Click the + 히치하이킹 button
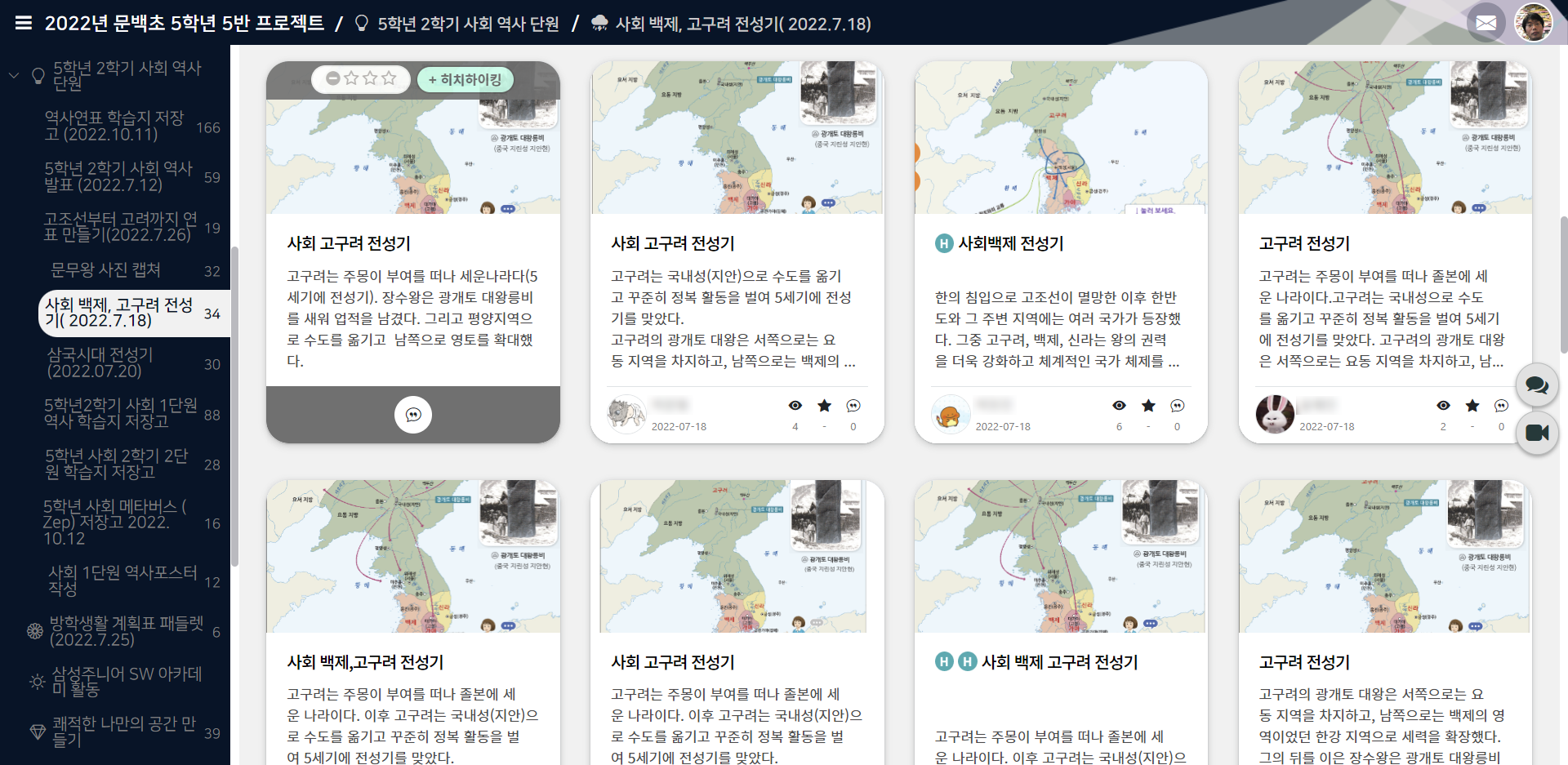1568x765 pixels. (x=465, y=79)
